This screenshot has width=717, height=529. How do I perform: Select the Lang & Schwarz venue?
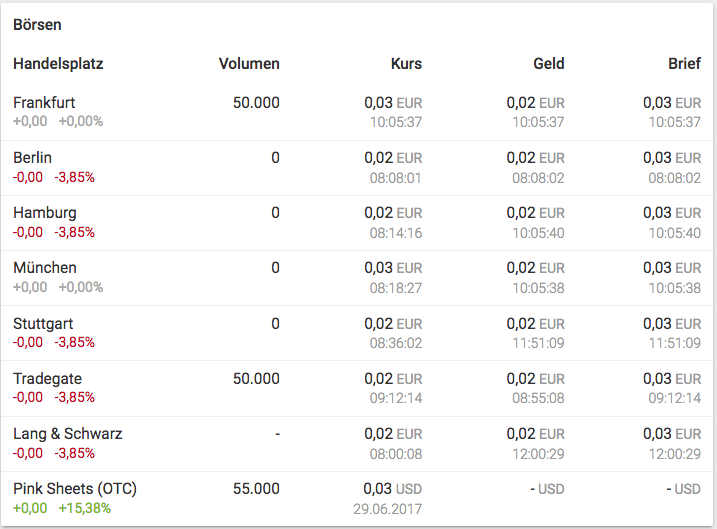[x=68, y=434]
